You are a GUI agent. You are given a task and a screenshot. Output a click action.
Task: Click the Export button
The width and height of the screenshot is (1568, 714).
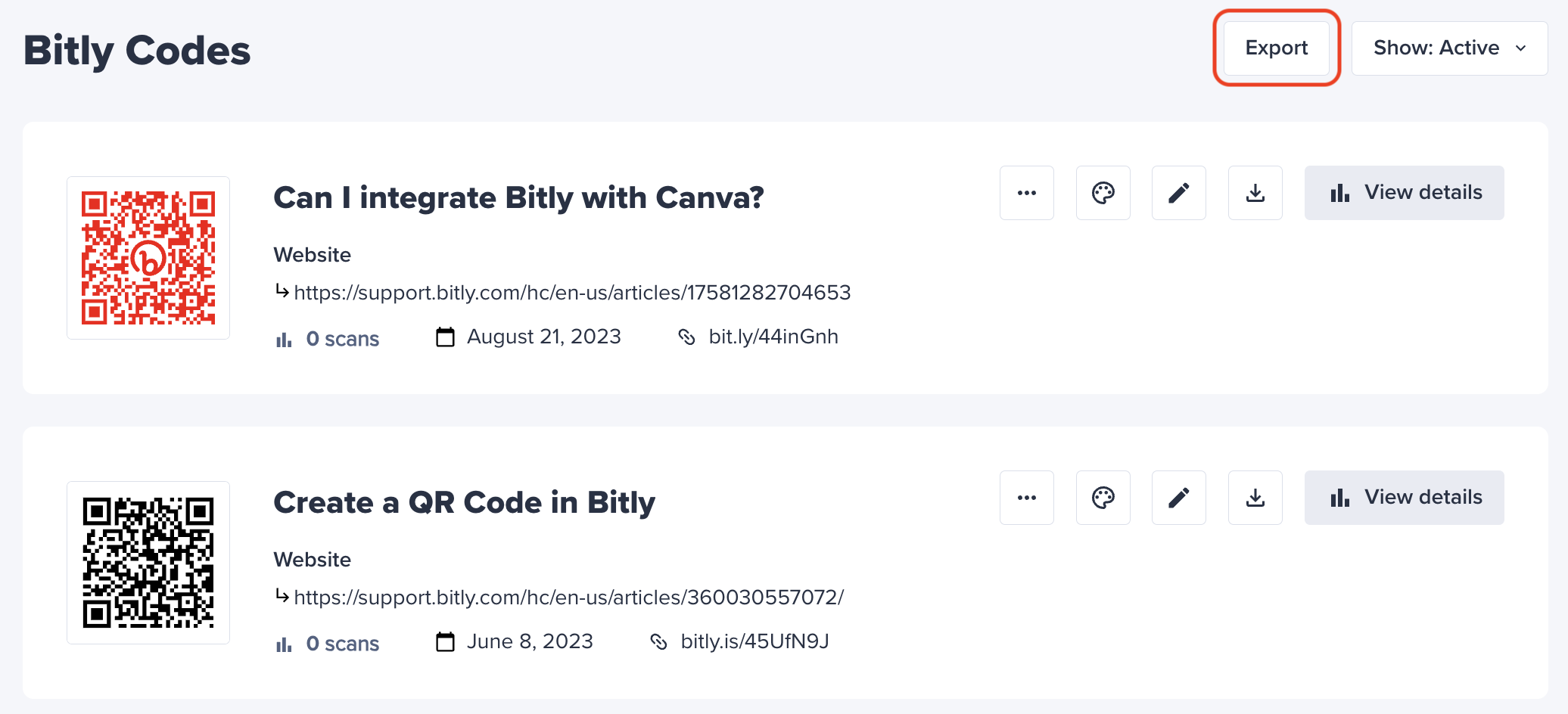click(x=1277, y=48)
